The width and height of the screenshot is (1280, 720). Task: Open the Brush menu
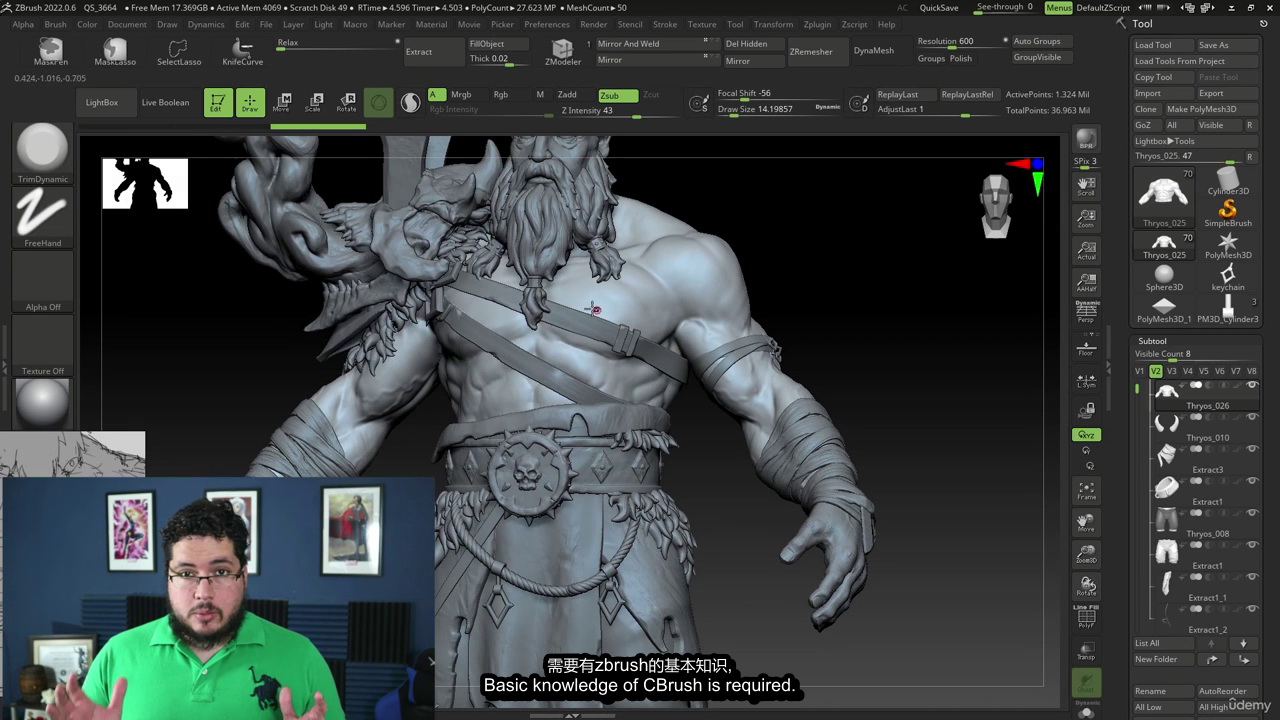[55, 24]
